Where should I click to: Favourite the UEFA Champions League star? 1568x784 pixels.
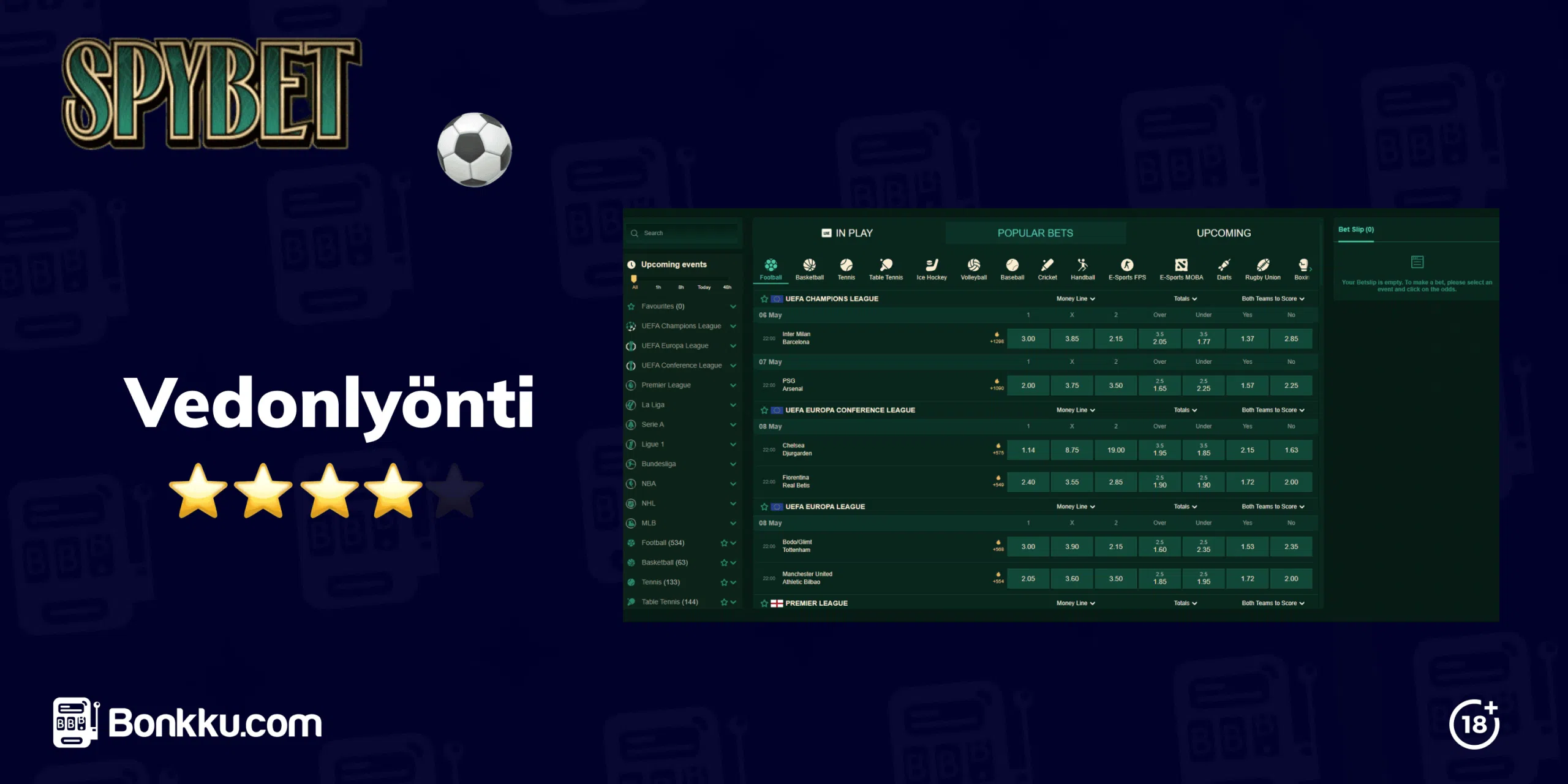pos(764,299)
